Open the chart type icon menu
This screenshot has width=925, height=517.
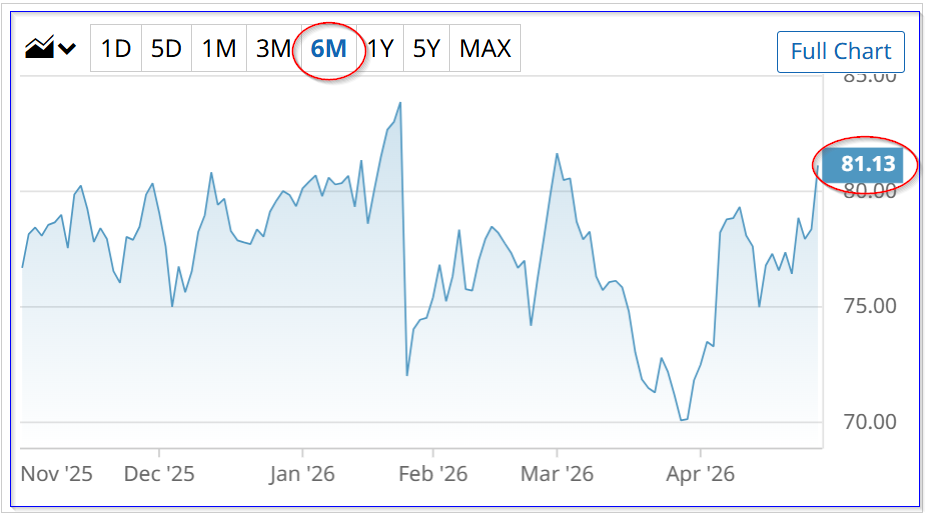39,48
